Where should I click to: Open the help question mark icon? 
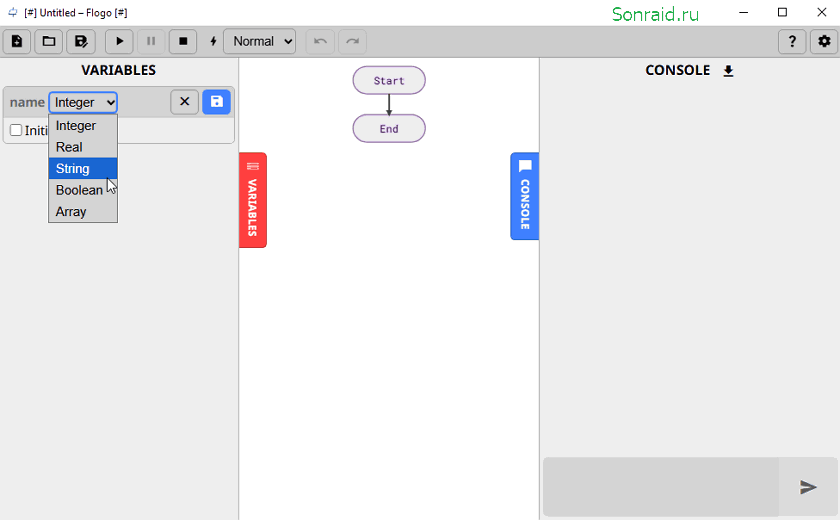tap(792, 41)
